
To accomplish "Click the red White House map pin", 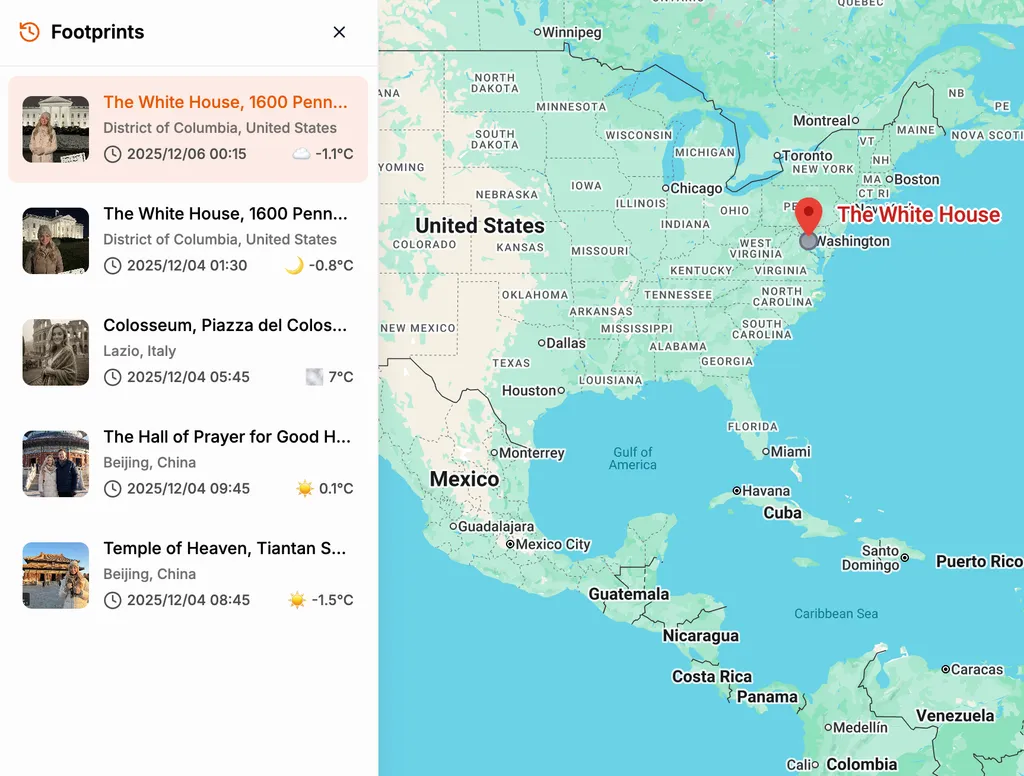I will click(x=808, y=217).
